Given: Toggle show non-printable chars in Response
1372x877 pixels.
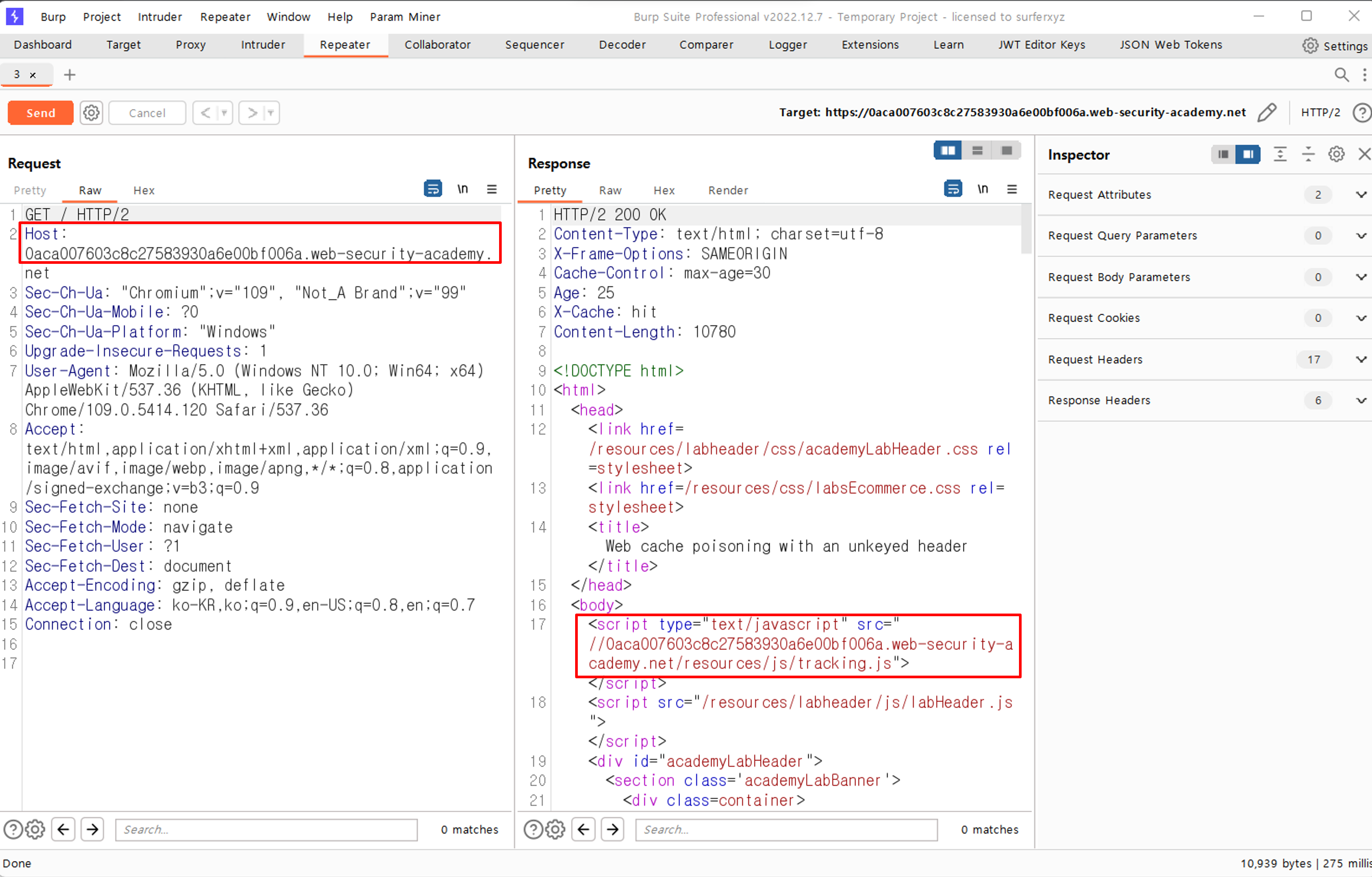Looking at the screenshot, I should [x=983, y=188].
